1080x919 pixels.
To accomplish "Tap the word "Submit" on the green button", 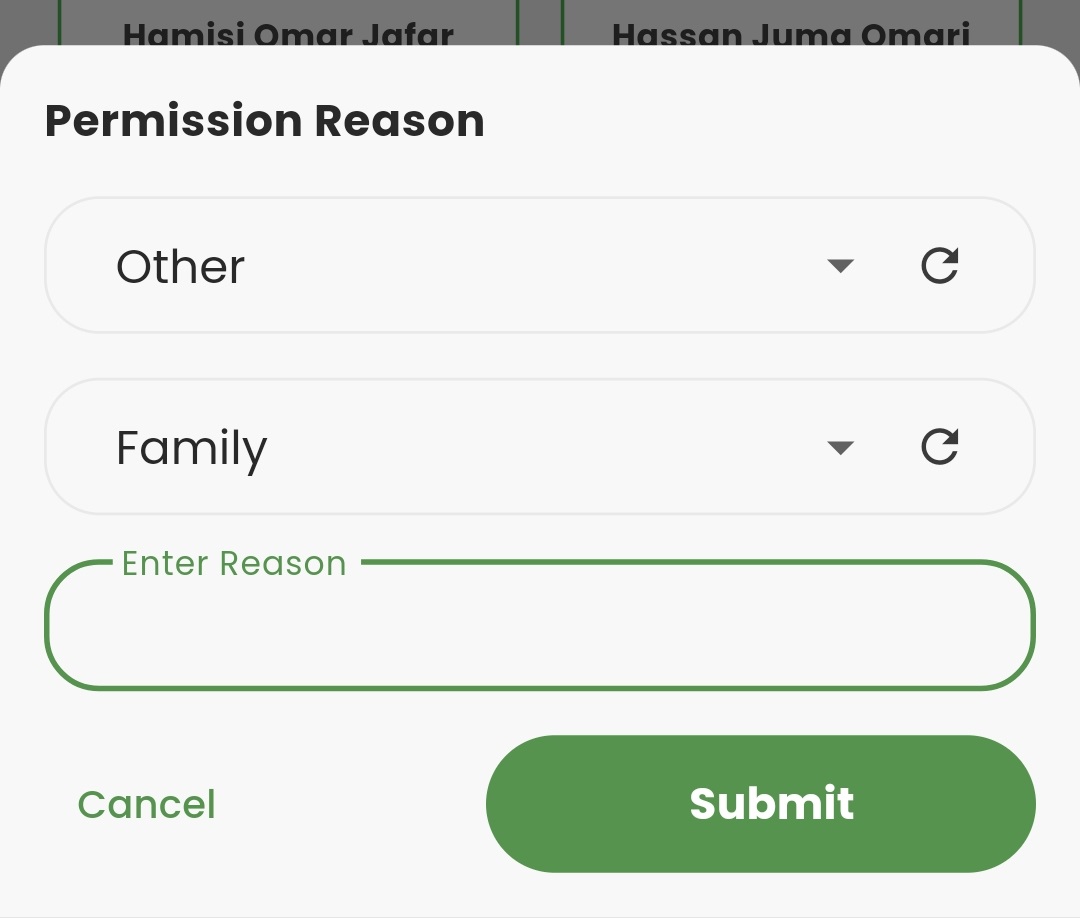I will [x=771, y=804].
